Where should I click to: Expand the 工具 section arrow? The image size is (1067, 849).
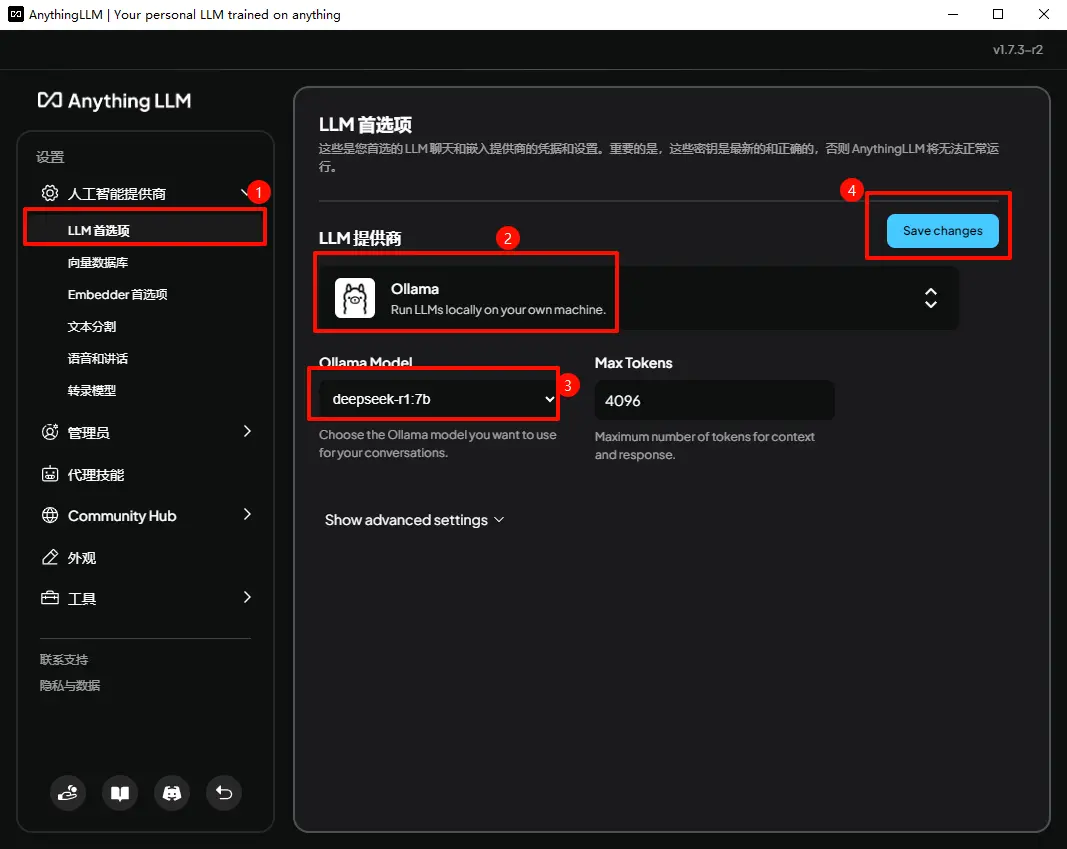(247, 597)
